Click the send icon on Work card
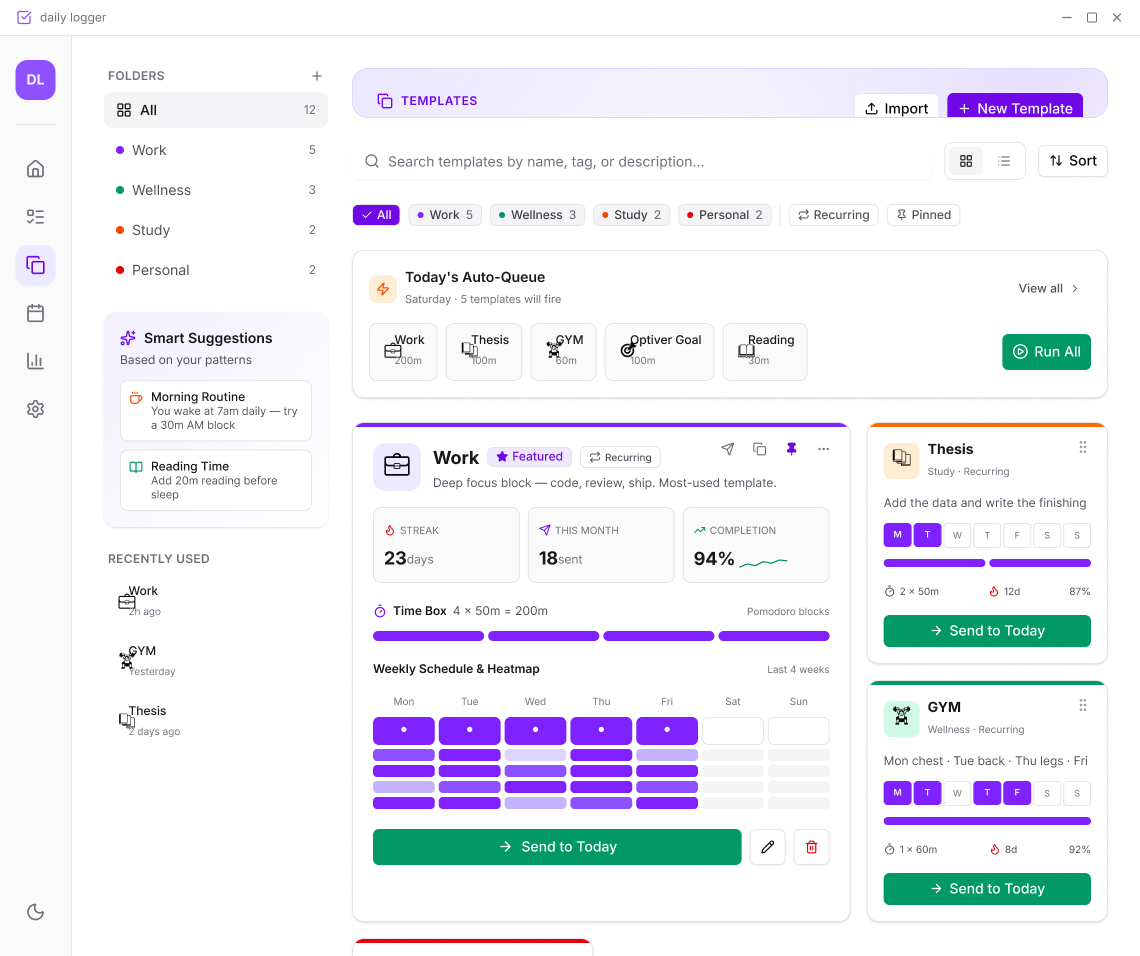This screenshot has width=1140, height=956. click(727, 449)
